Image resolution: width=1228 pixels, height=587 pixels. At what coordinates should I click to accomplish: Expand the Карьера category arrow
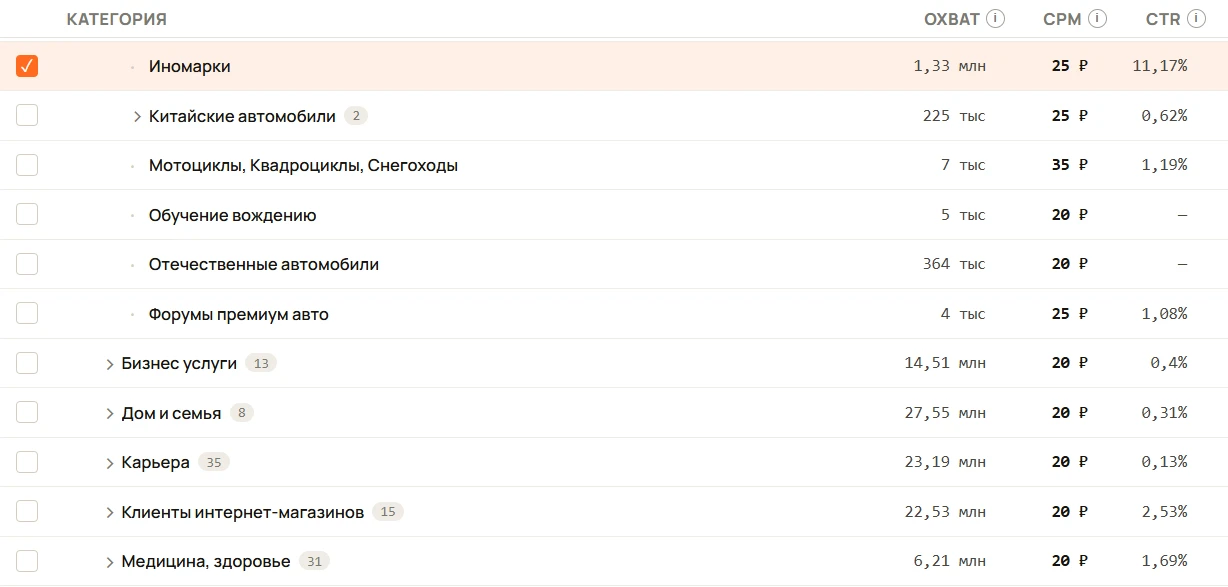point(110,463)
